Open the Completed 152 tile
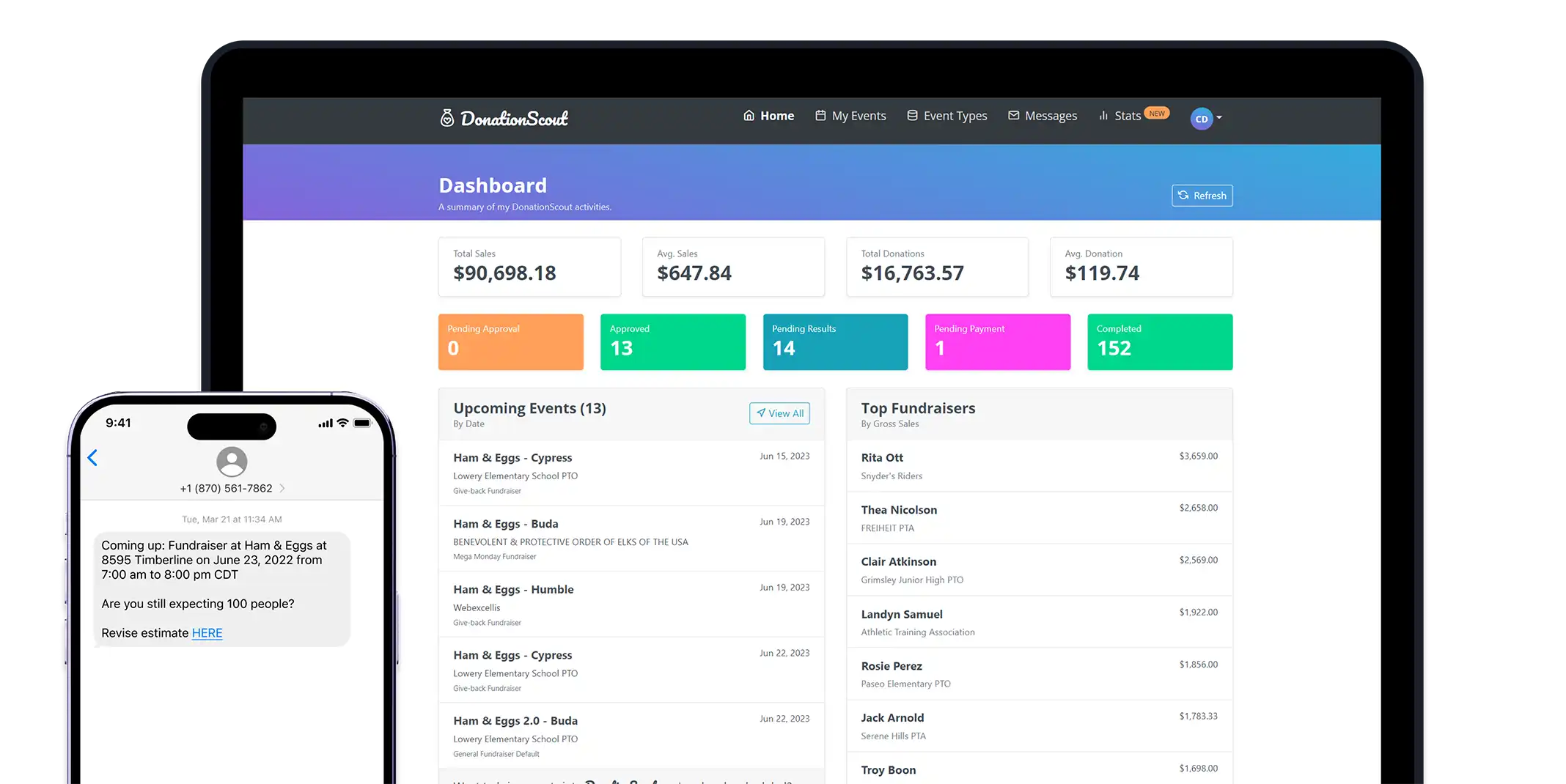The image size is (1566, 784). tap(1160, 341)
